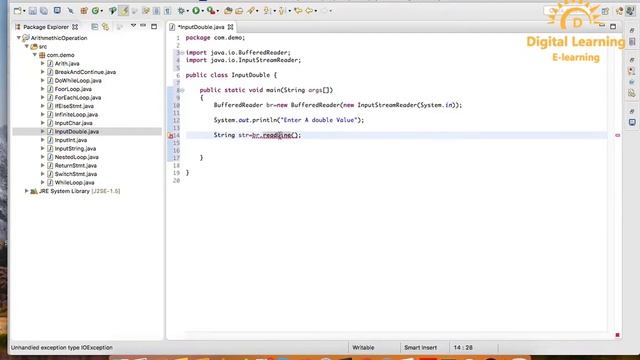
Task: Click the readLine() call in line 14
Action: pyautogui.click(x=280, y=135)
